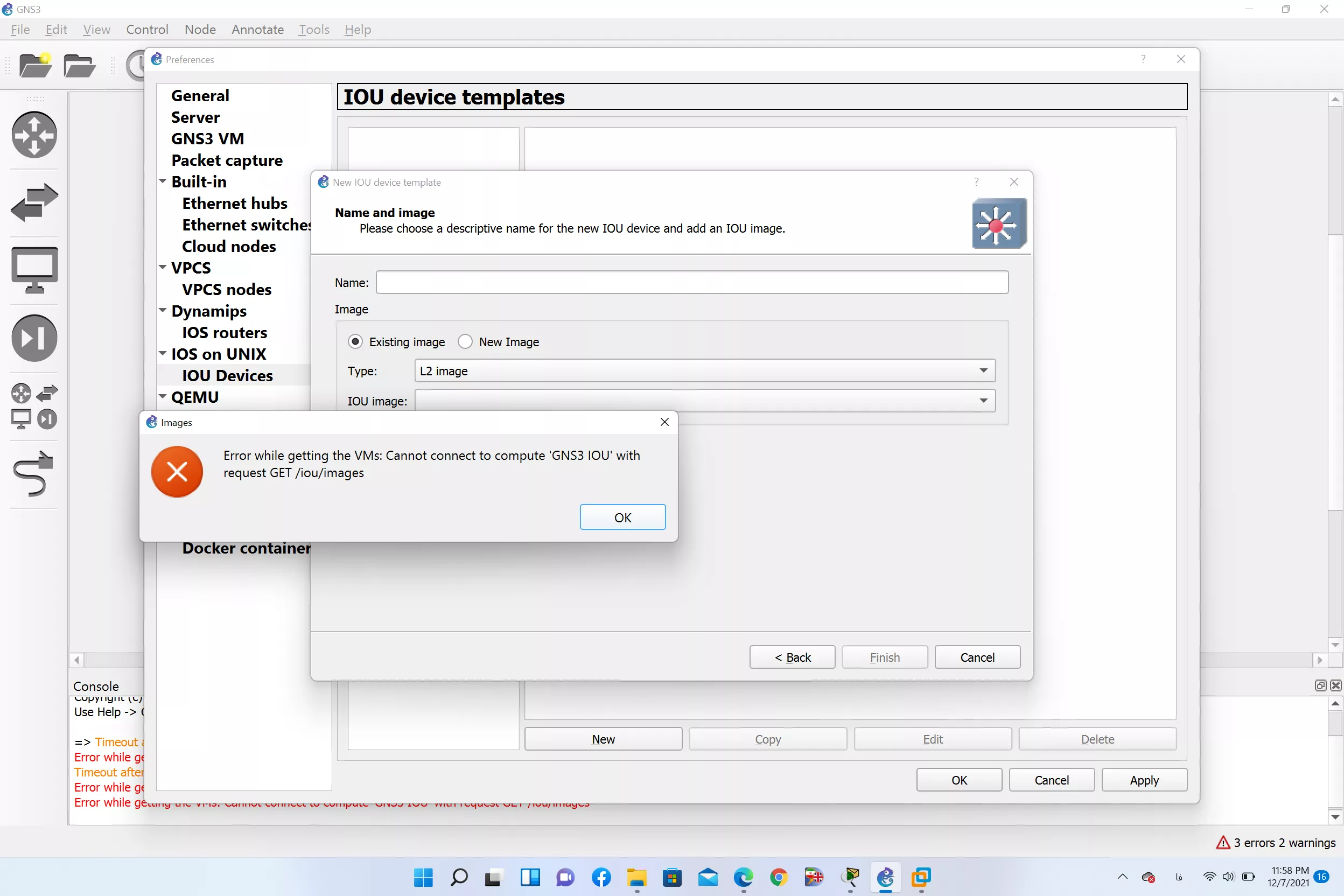Close the Images error dialog with X
Screen dimensions: 1344x896
(x=664, y=422)
